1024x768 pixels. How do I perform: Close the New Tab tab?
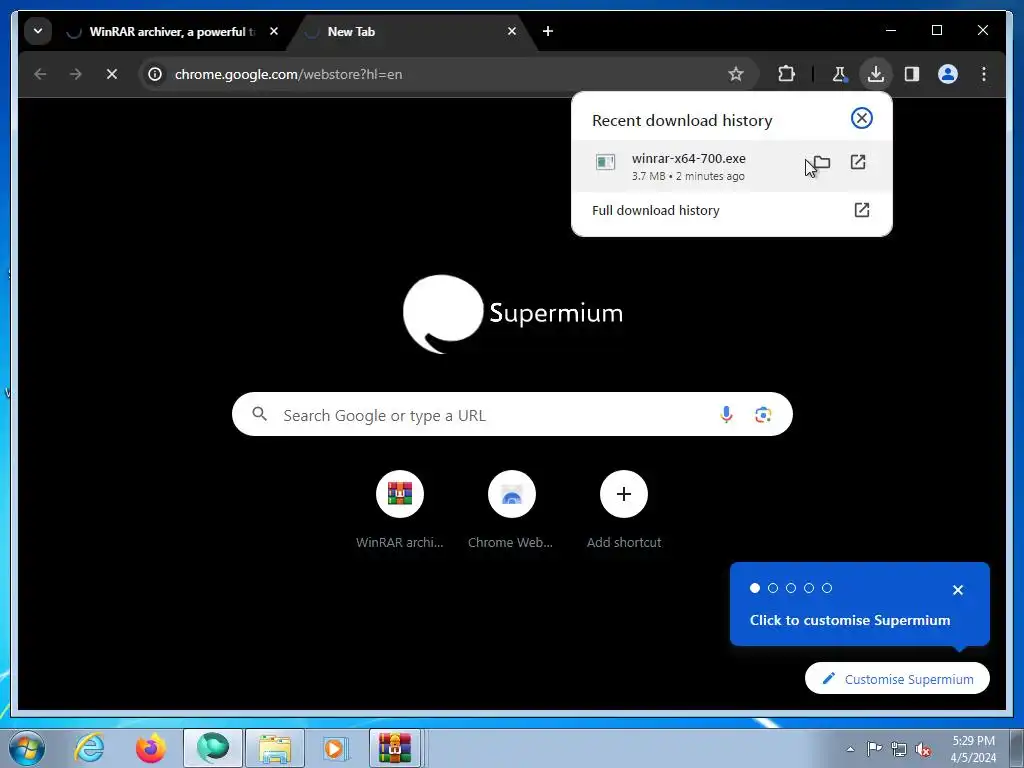[x=512, y=31]
